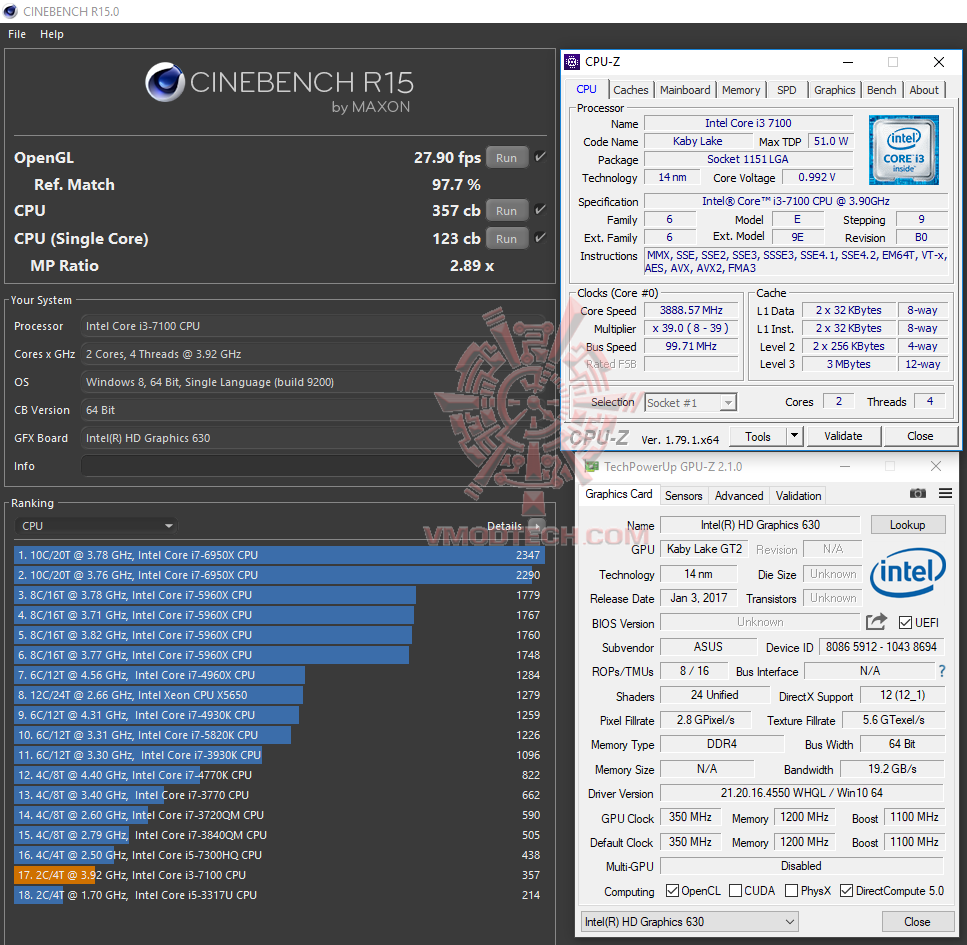Switch to the Graphics tab in CPU-Z
The image size is (967, 945).
pyautogui.click(x=834, y=90)
